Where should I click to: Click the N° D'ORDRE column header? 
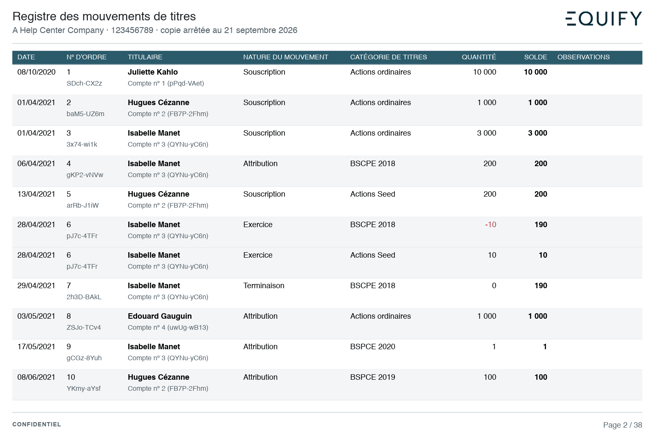coord(86,57)
